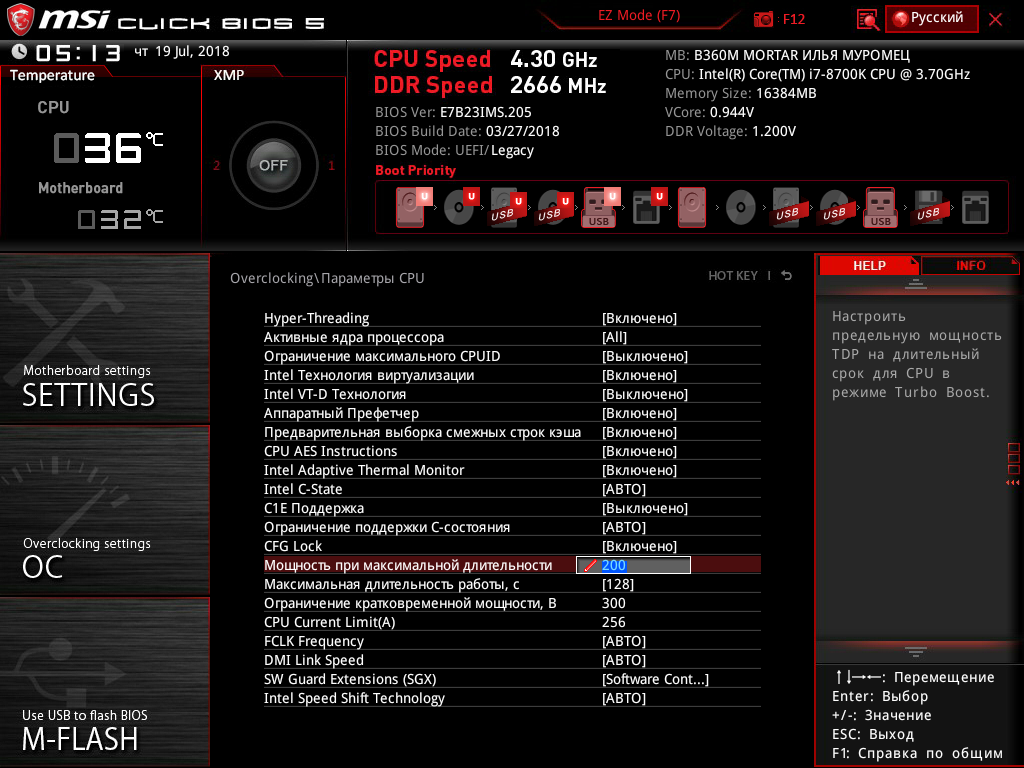Select XMP profile 2
Viewport: 1024px width, 768px height.
pyautogui.click(x=217, y=165)
